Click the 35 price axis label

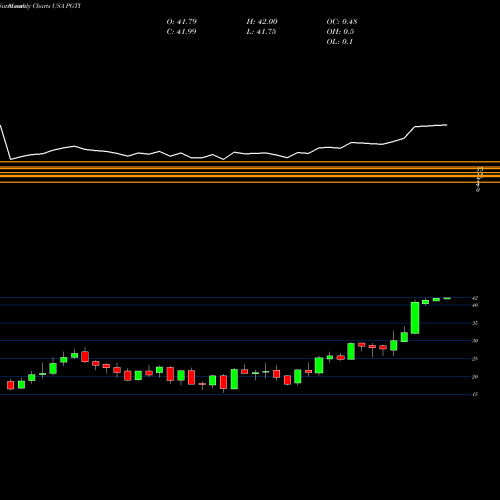[x=475, y=323]
